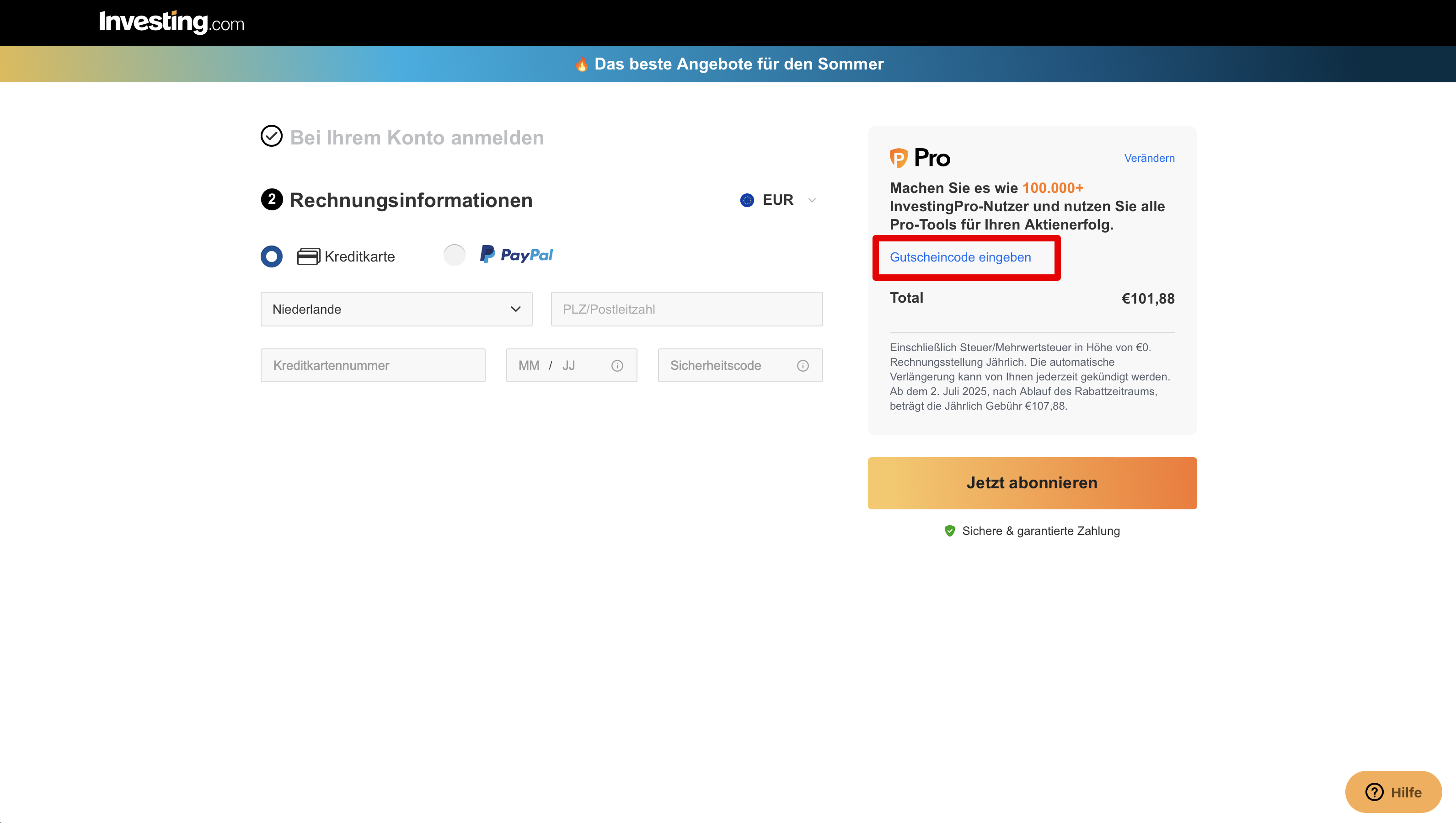Image resolution: width=1456 pixels, height=823 pixels.
Task: Click the InvestingPro shield logo
Action: coord(898,158)
